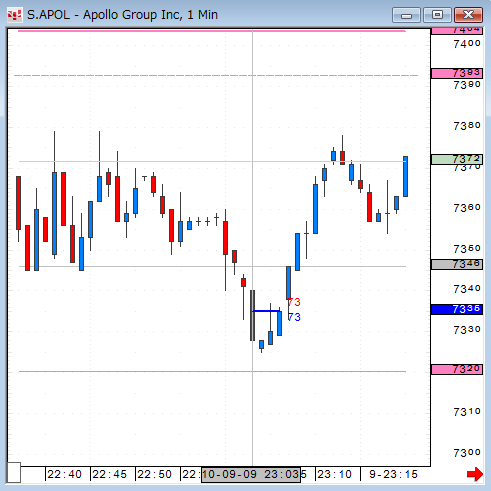The height and width of the screenshot is (491, 491).
Task: Click the gray cursor time label 10-09-09 23:03
Action: pyautogui.click(x=251, y=474)
